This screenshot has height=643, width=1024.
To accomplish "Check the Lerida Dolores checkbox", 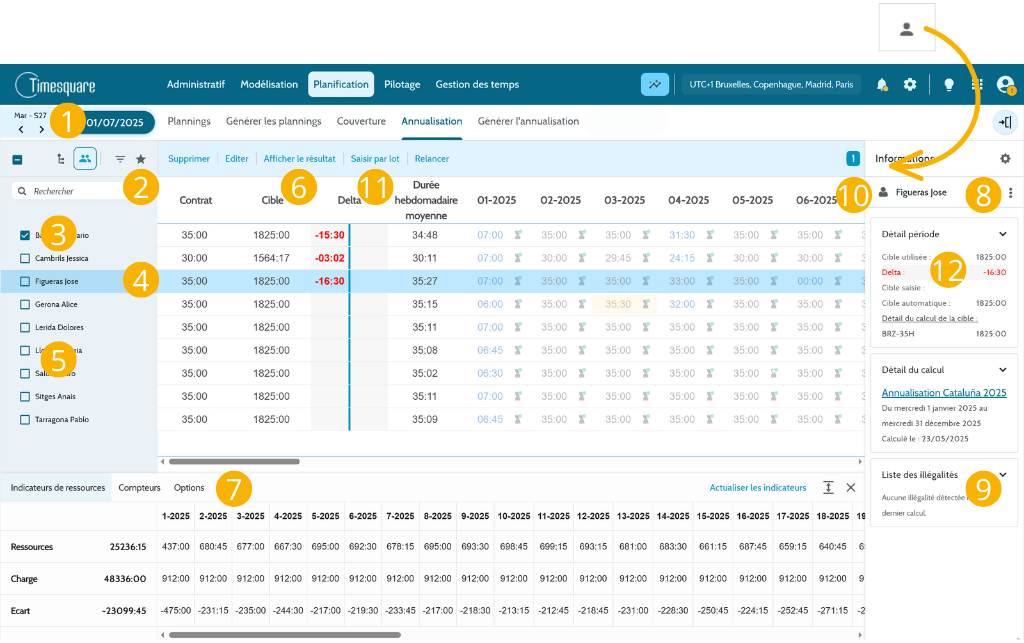I will (x=25, y=327).
